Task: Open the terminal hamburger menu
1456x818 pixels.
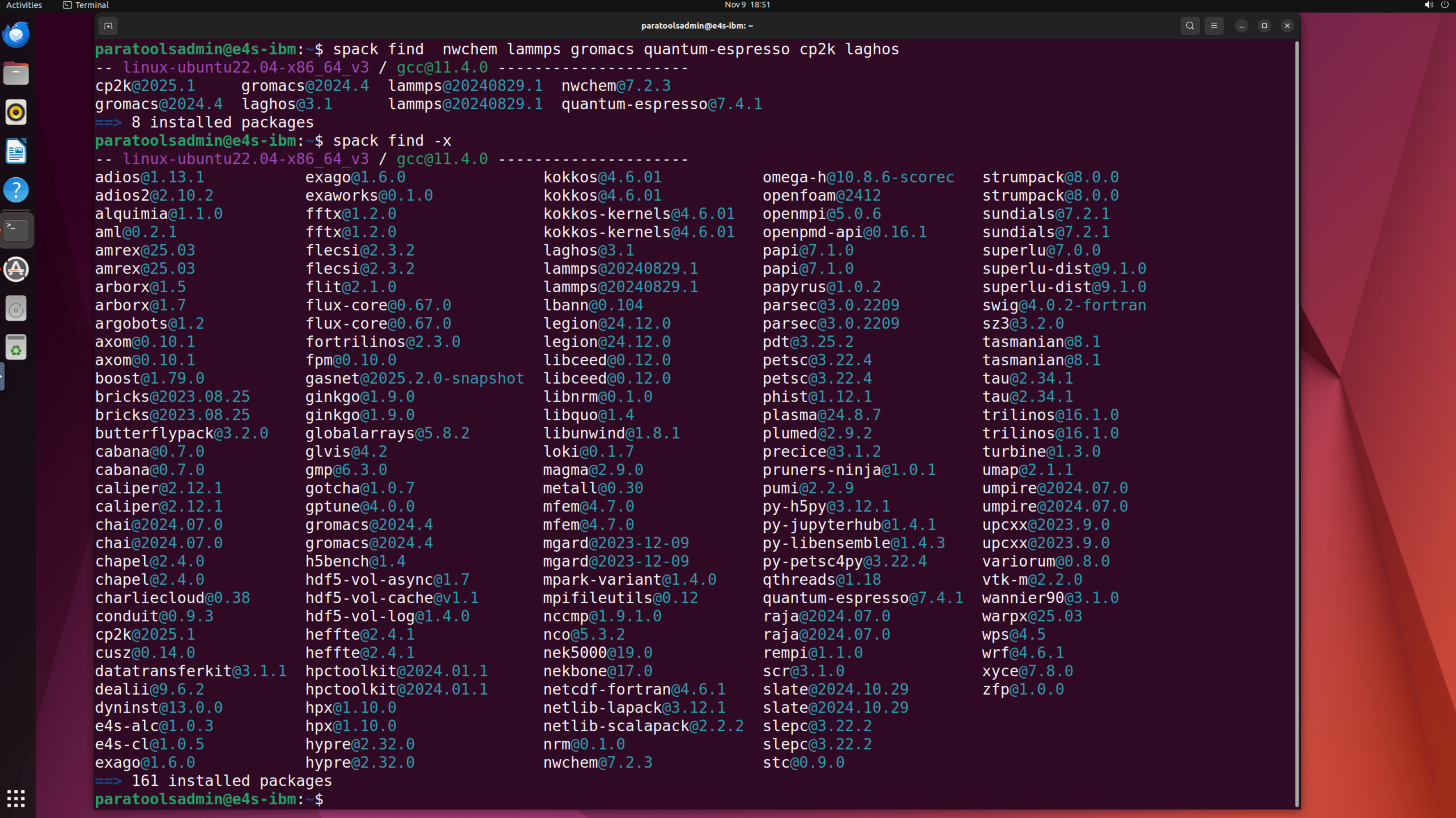Action: (x=1214, y=26)
